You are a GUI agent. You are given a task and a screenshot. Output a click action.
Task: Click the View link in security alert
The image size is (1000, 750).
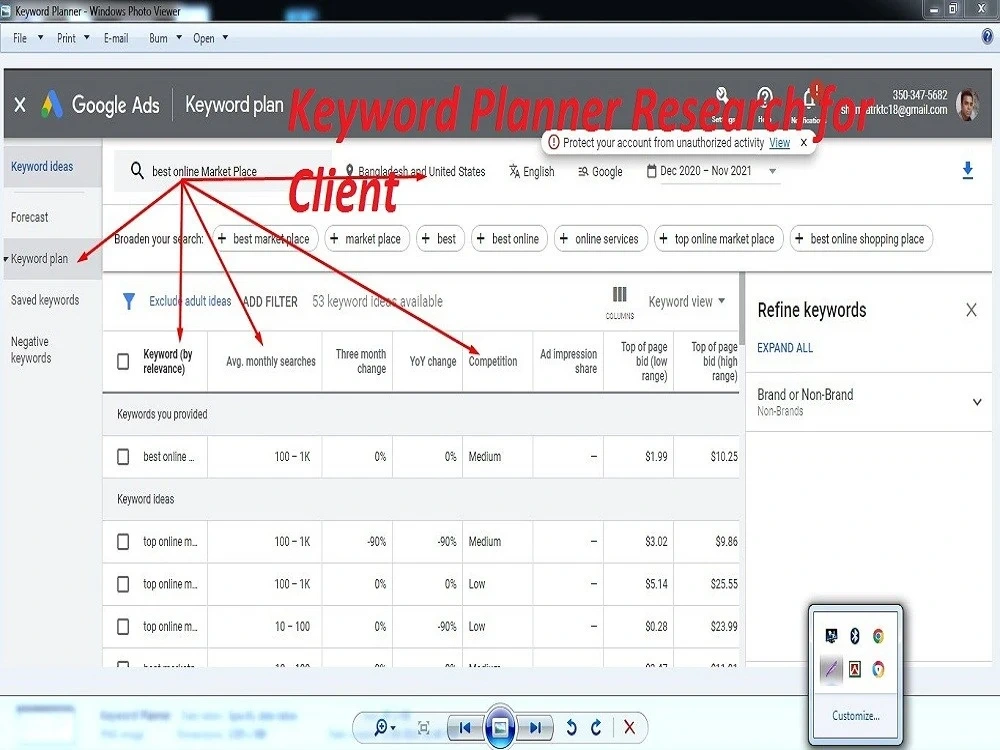(x=779, y=142)
